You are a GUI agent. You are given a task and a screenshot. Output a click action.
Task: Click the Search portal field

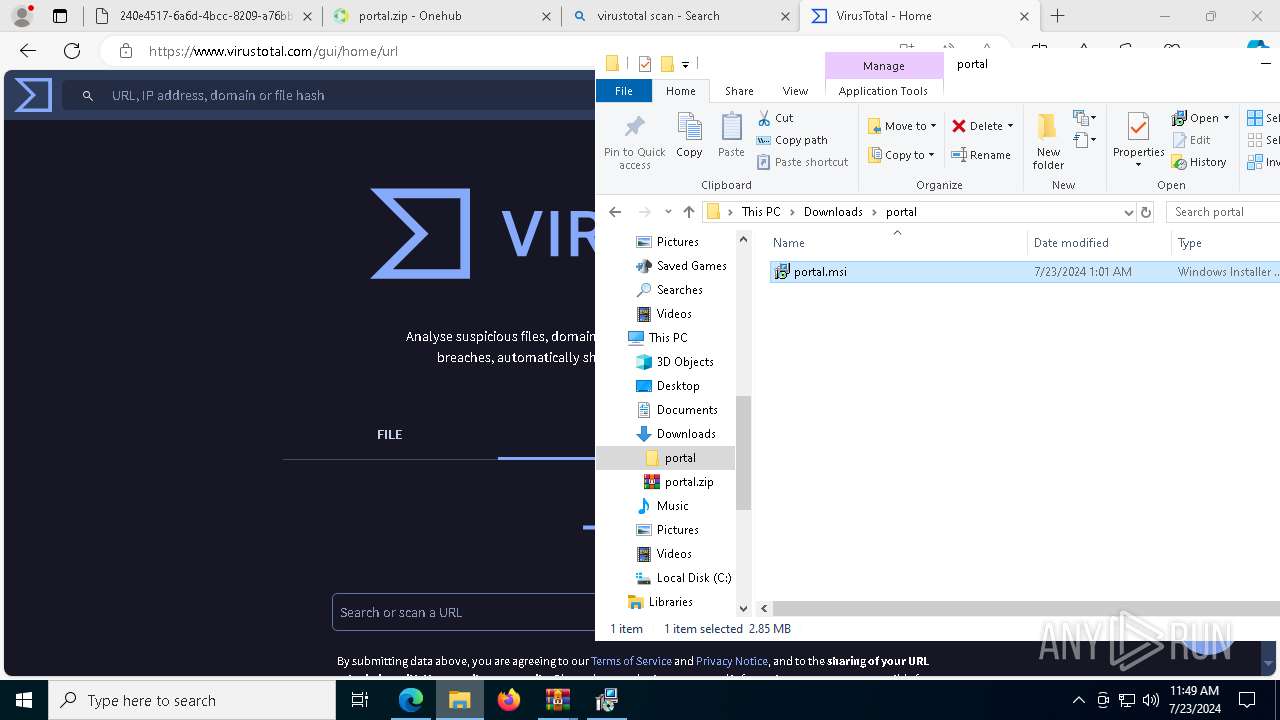[x=1224, y=212]
